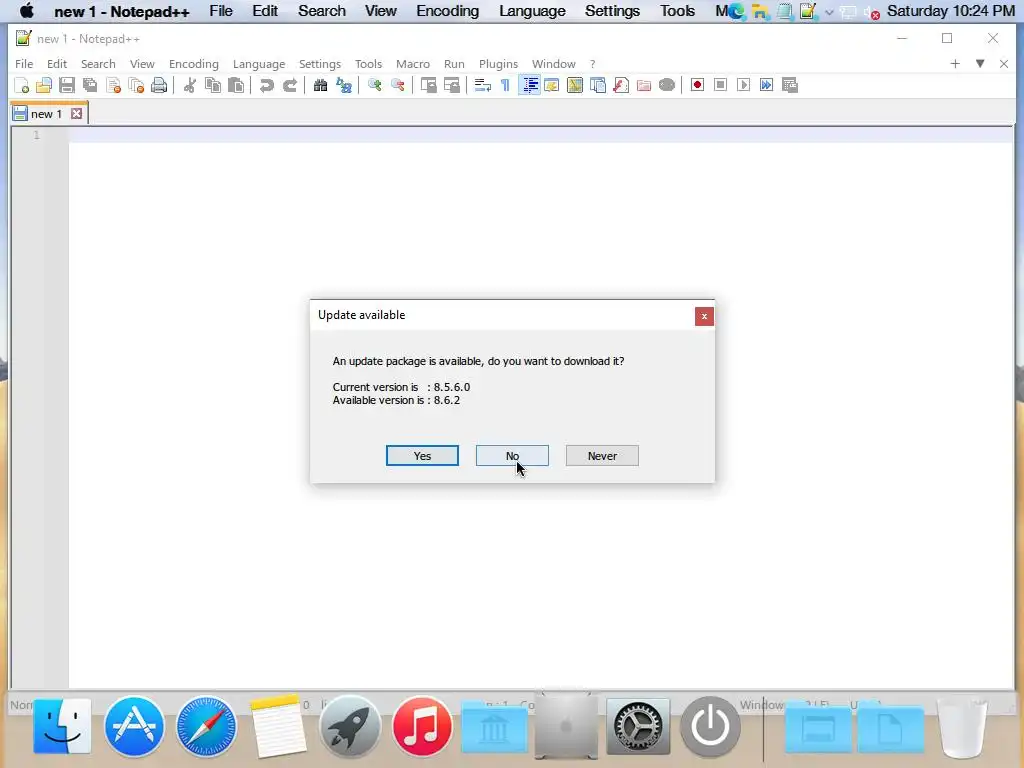1024x768 pixels.
Task: Open Notes app in the dock
Action: click(278, 726)
